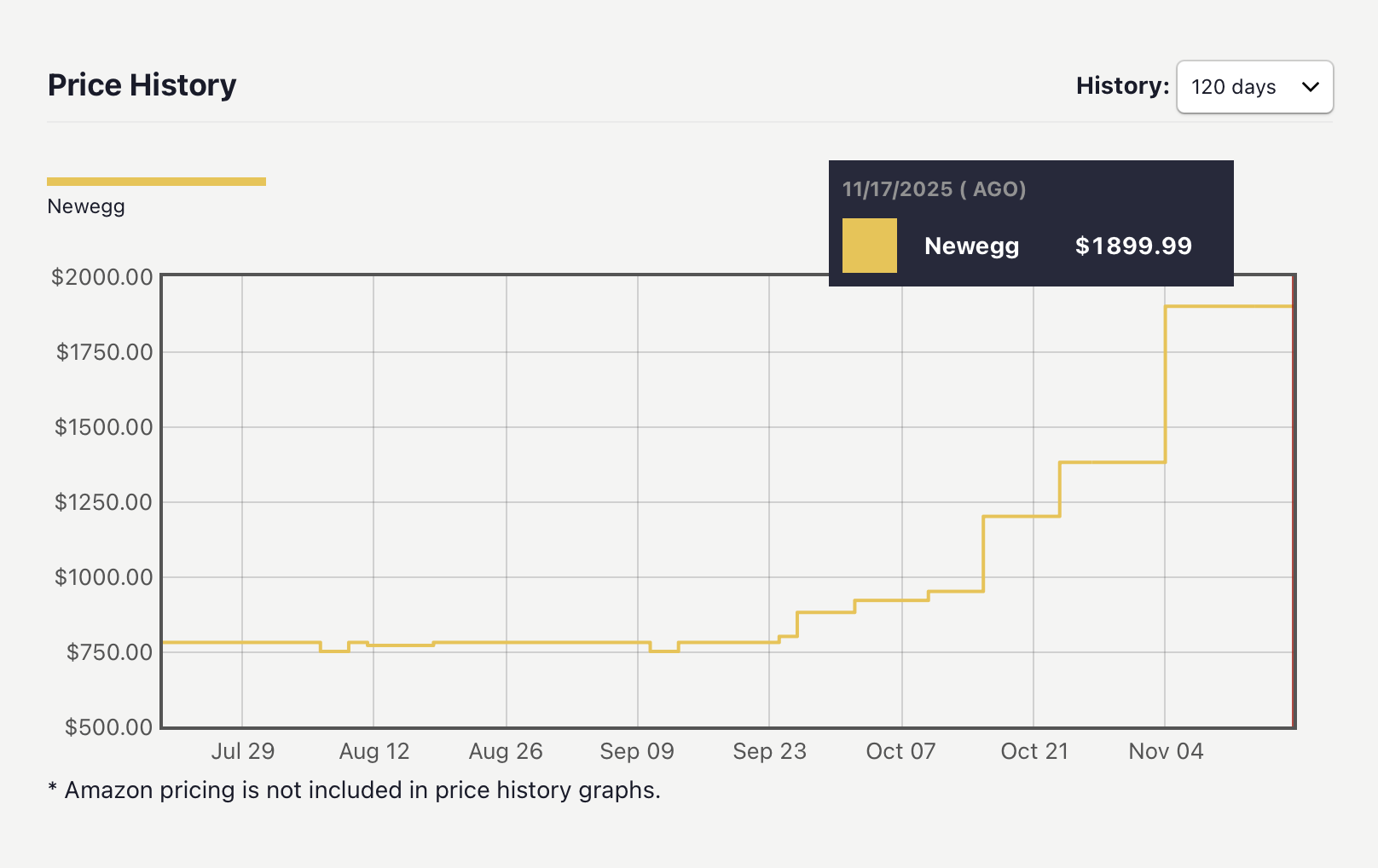Select the Aug 12 x-axis label
Viewport: 1378px width, 868px height.
(x=374, y=751)
